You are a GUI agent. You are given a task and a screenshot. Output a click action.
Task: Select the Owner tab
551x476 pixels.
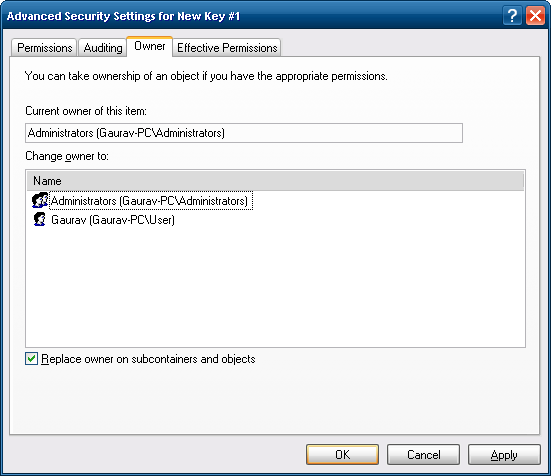tap(150, 46)
